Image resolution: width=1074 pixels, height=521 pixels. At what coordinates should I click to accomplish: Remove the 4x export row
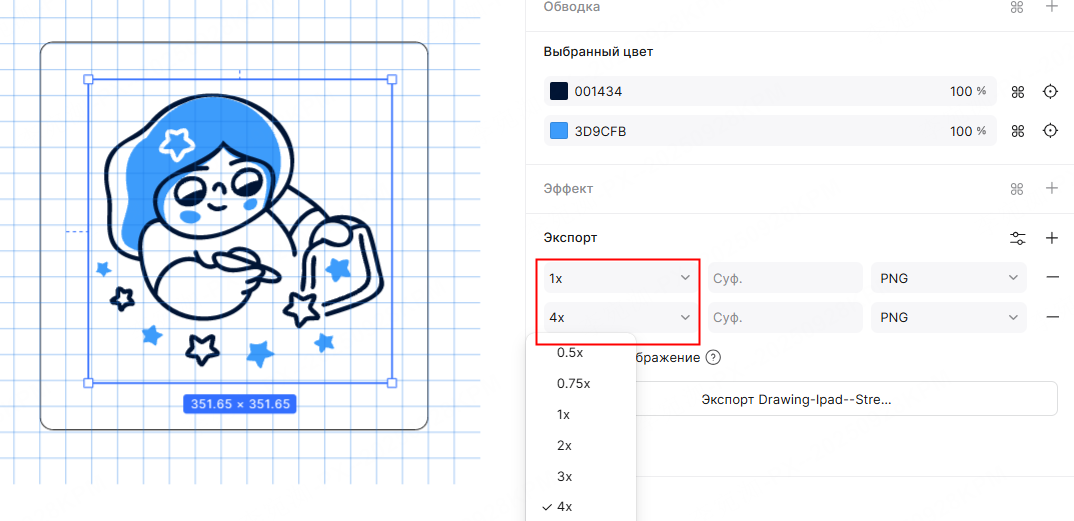coord(1052,317)
